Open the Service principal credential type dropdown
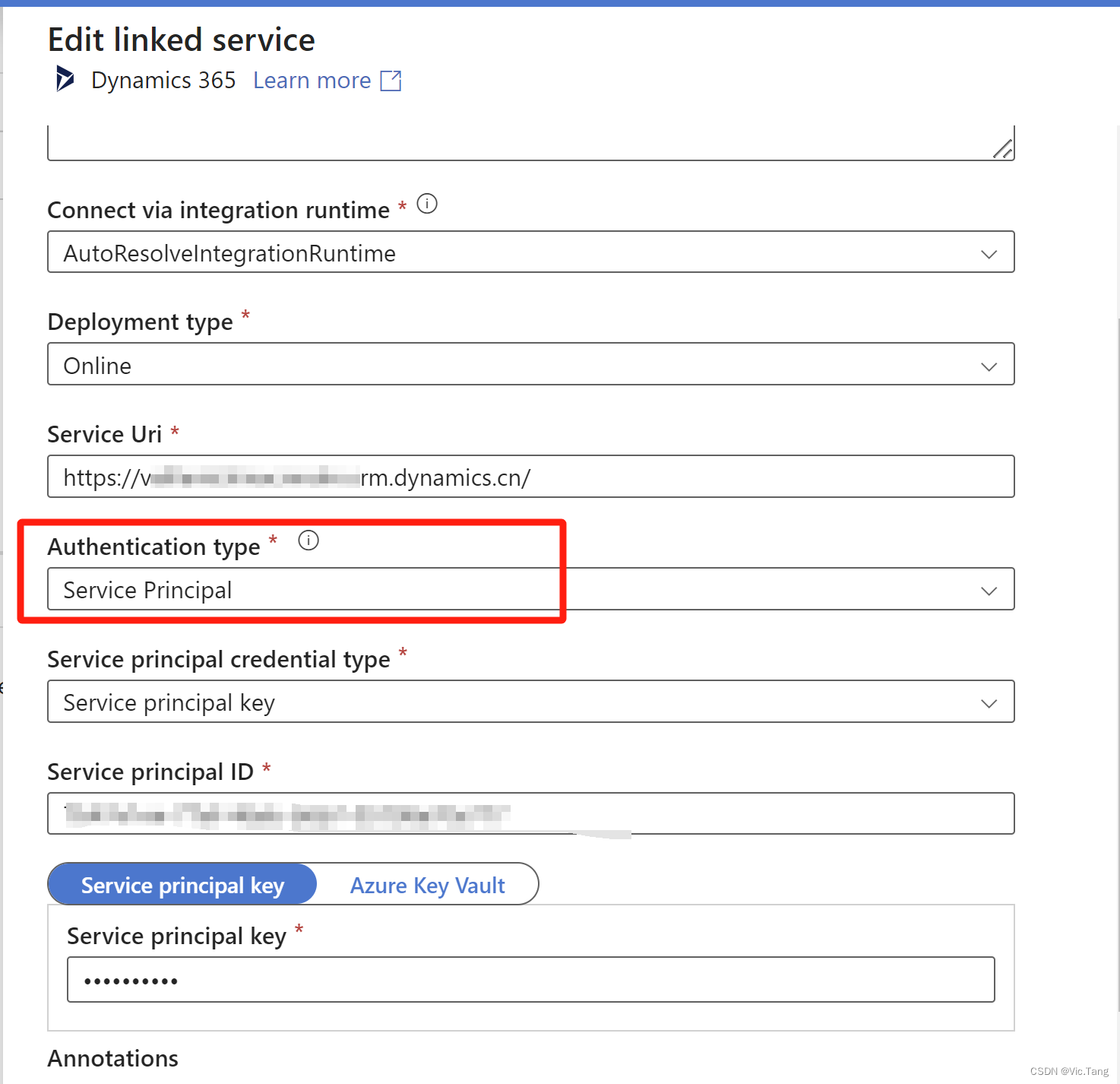The width and height of the screenshot is (1120, 1084). coord(532,702)
